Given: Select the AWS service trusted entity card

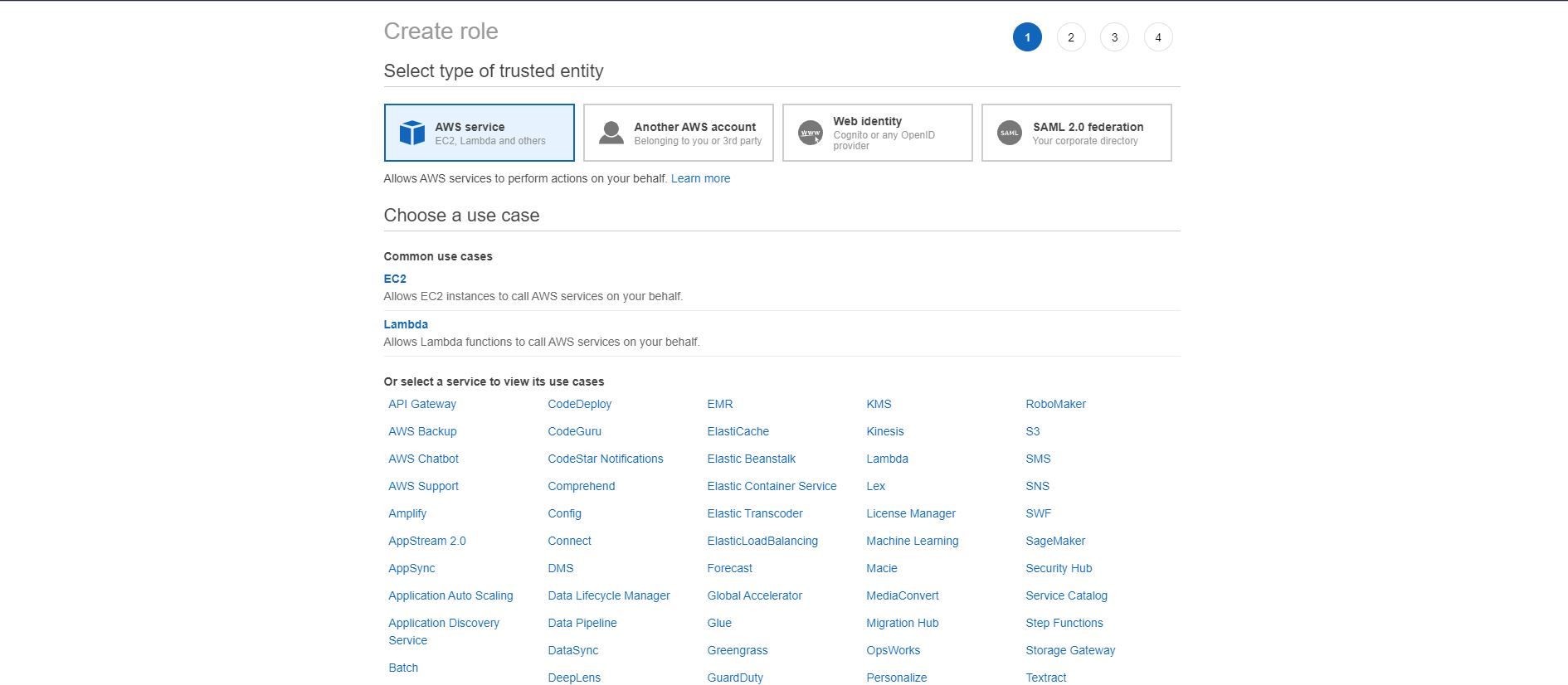Looking at the screenshot, I should tap(480, 133).
